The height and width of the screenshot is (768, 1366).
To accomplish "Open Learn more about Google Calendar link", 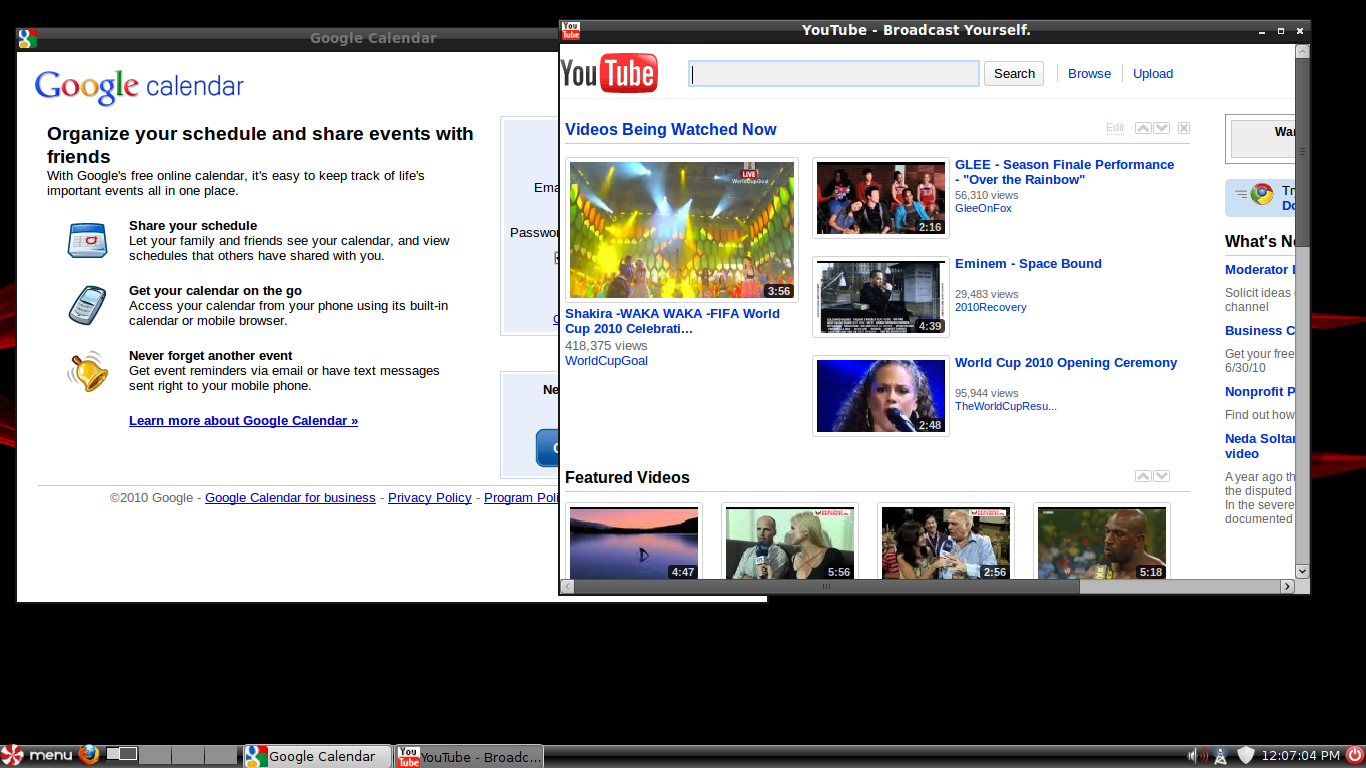I will pyautogui.click(x=243, y=421).
